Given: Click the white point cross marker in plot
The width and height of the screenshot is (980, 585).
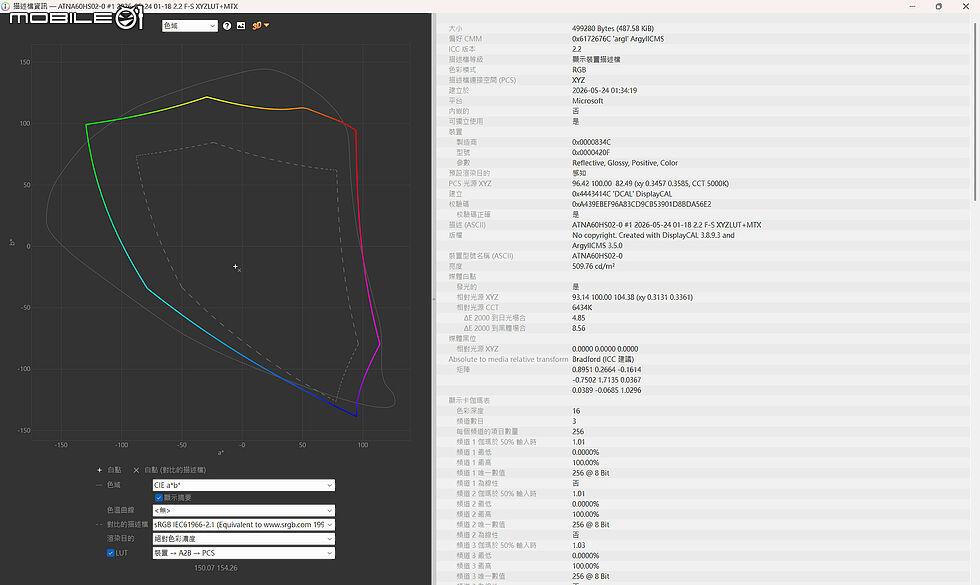Looking at the screenshot, I should tap(236, 266).
